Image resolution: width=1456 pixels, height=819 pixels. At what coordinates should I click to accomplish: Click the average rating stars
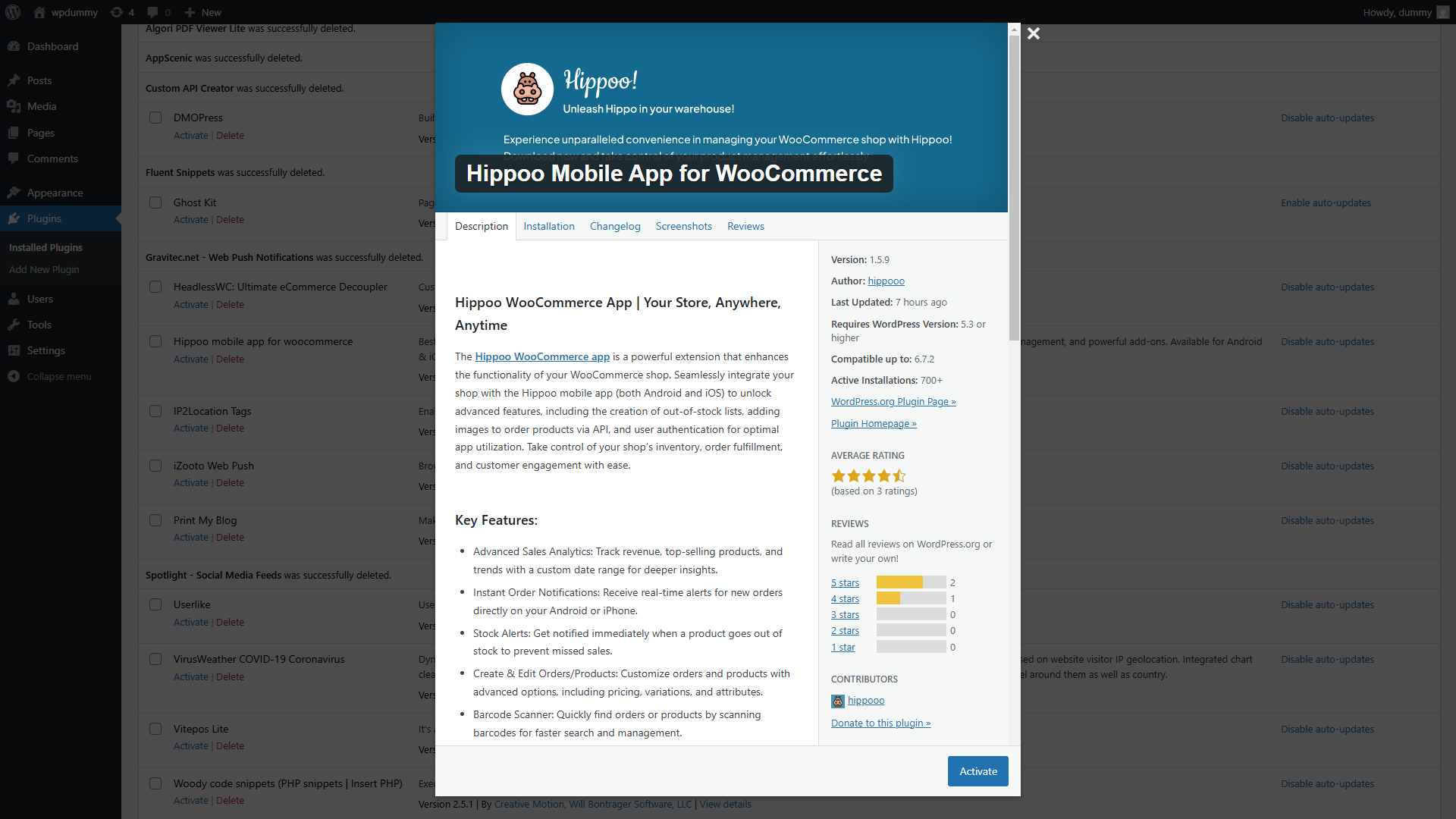pyautogui.click(x=868, y=475)
